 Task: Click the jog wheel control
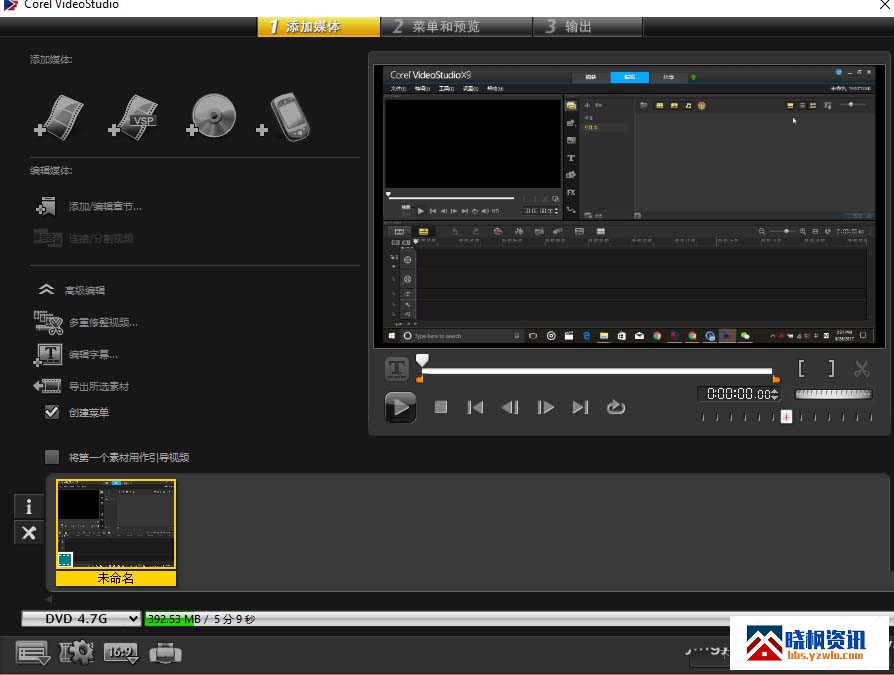click(x=833, y=394)
